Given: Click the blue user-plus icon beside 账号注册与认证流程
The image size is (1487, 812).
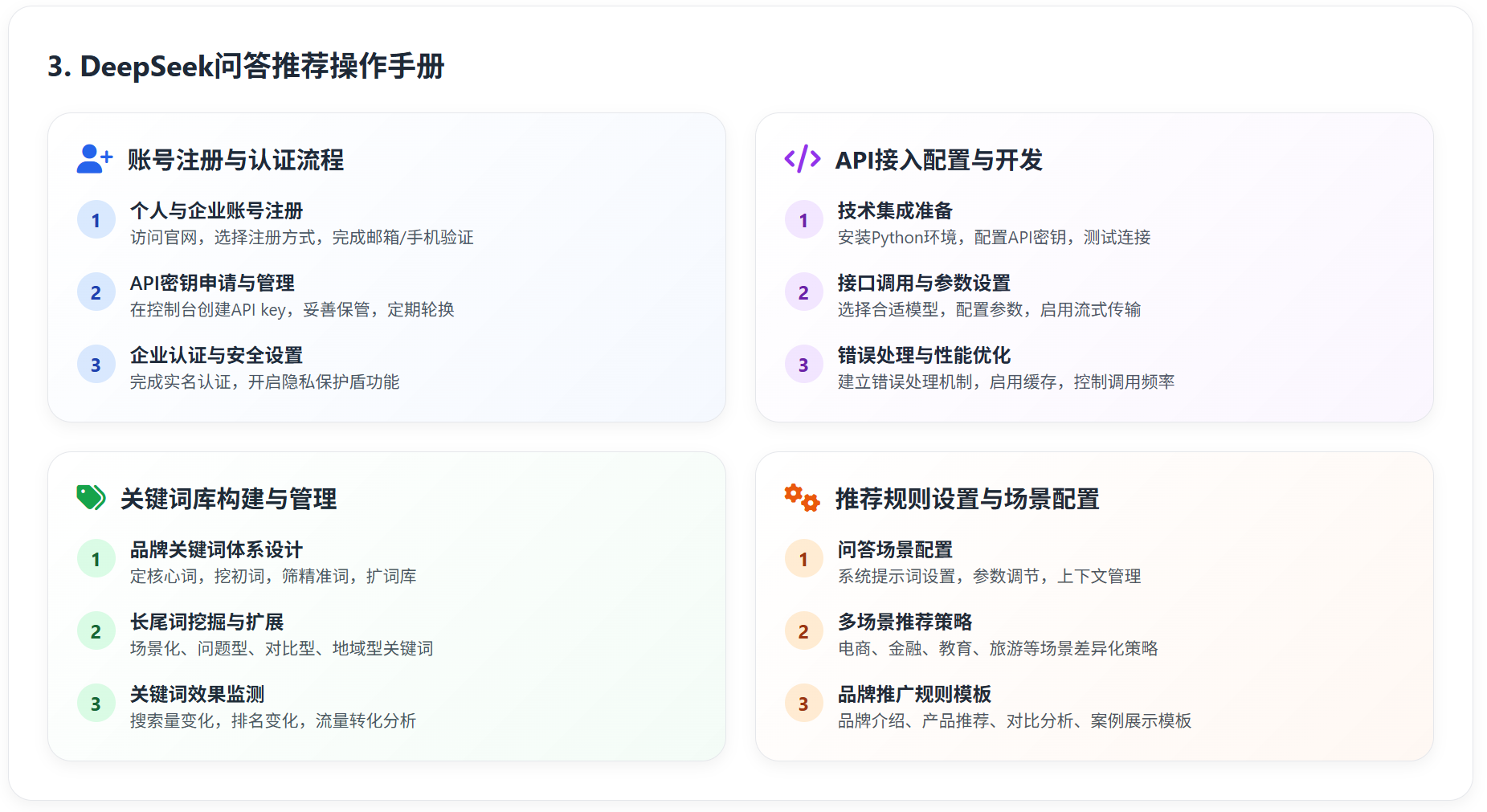Looking at the screenshot, I should [x=95, y=159].
